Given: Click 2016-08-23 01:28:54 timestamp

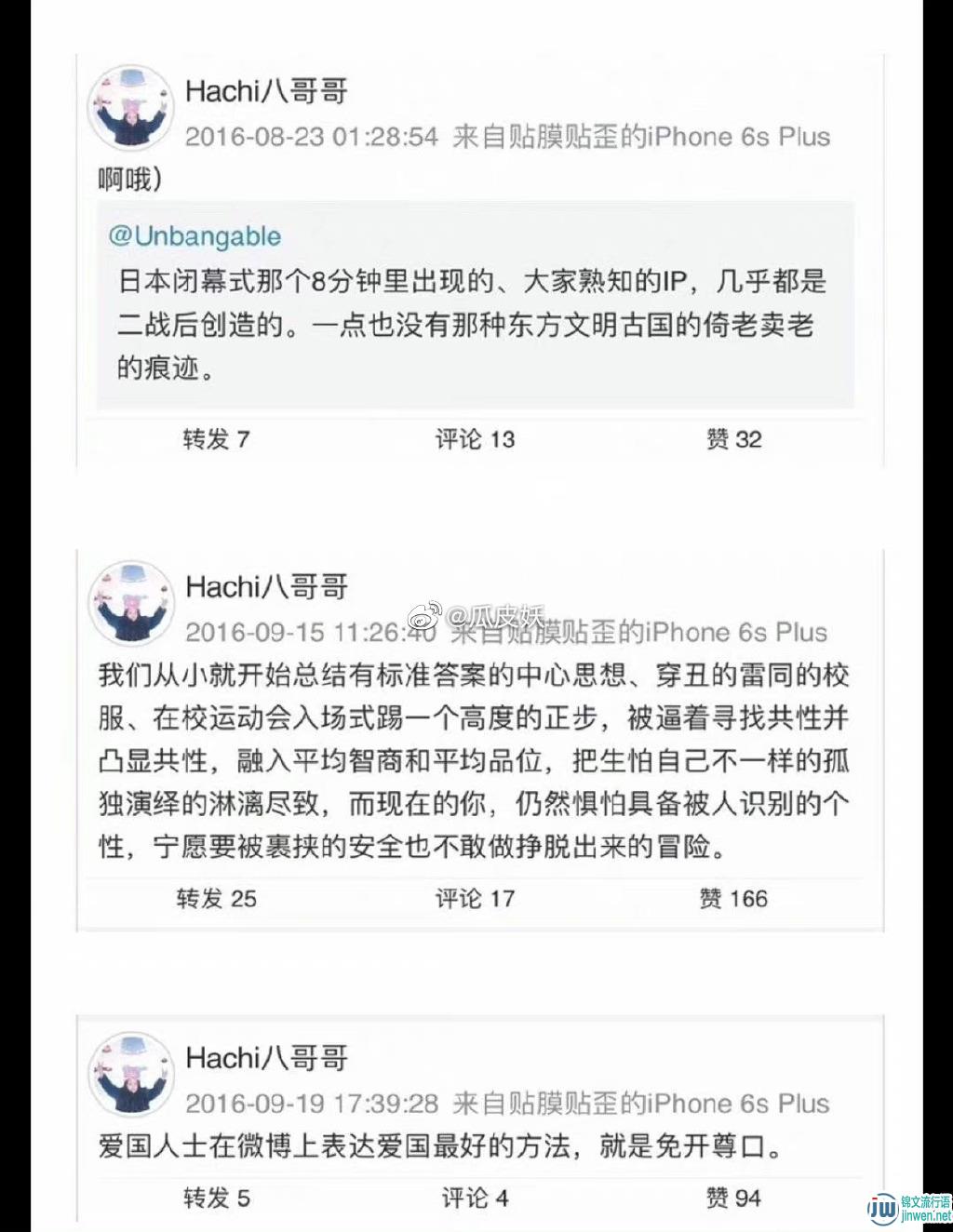Looking at the screenshot, I should point(312,137).
